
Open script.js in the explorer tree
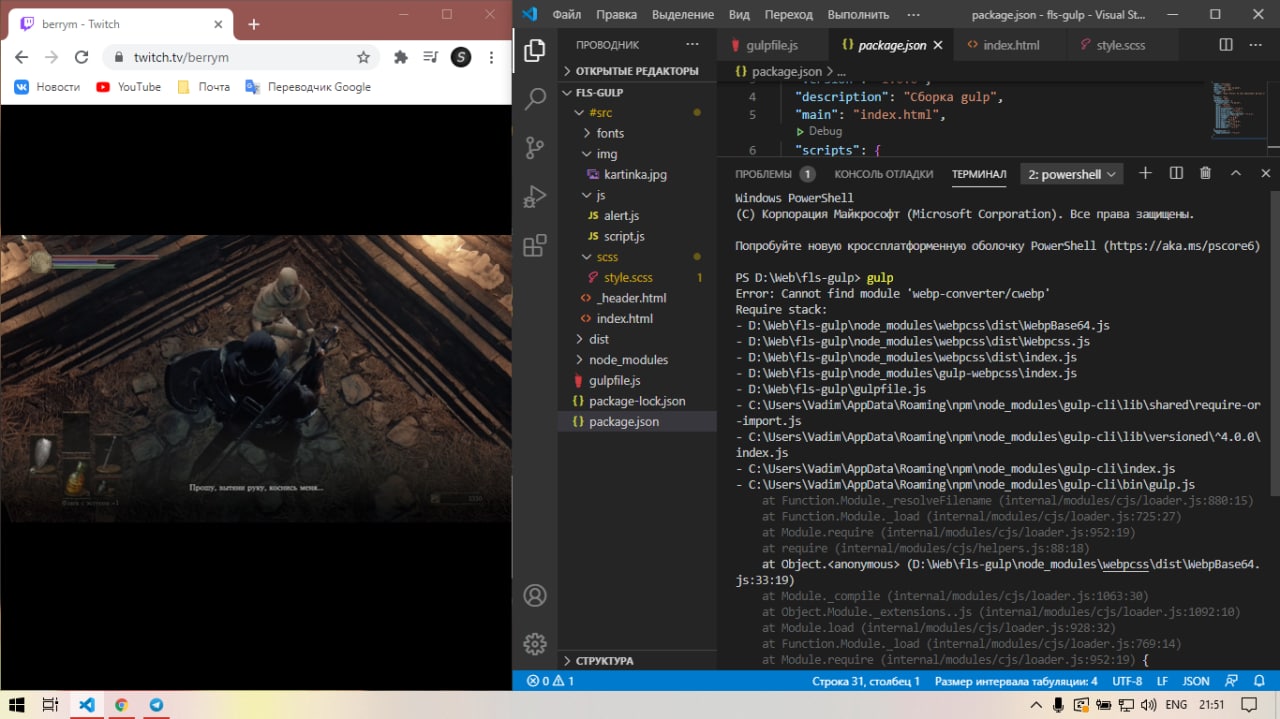(x=624, y=236)
